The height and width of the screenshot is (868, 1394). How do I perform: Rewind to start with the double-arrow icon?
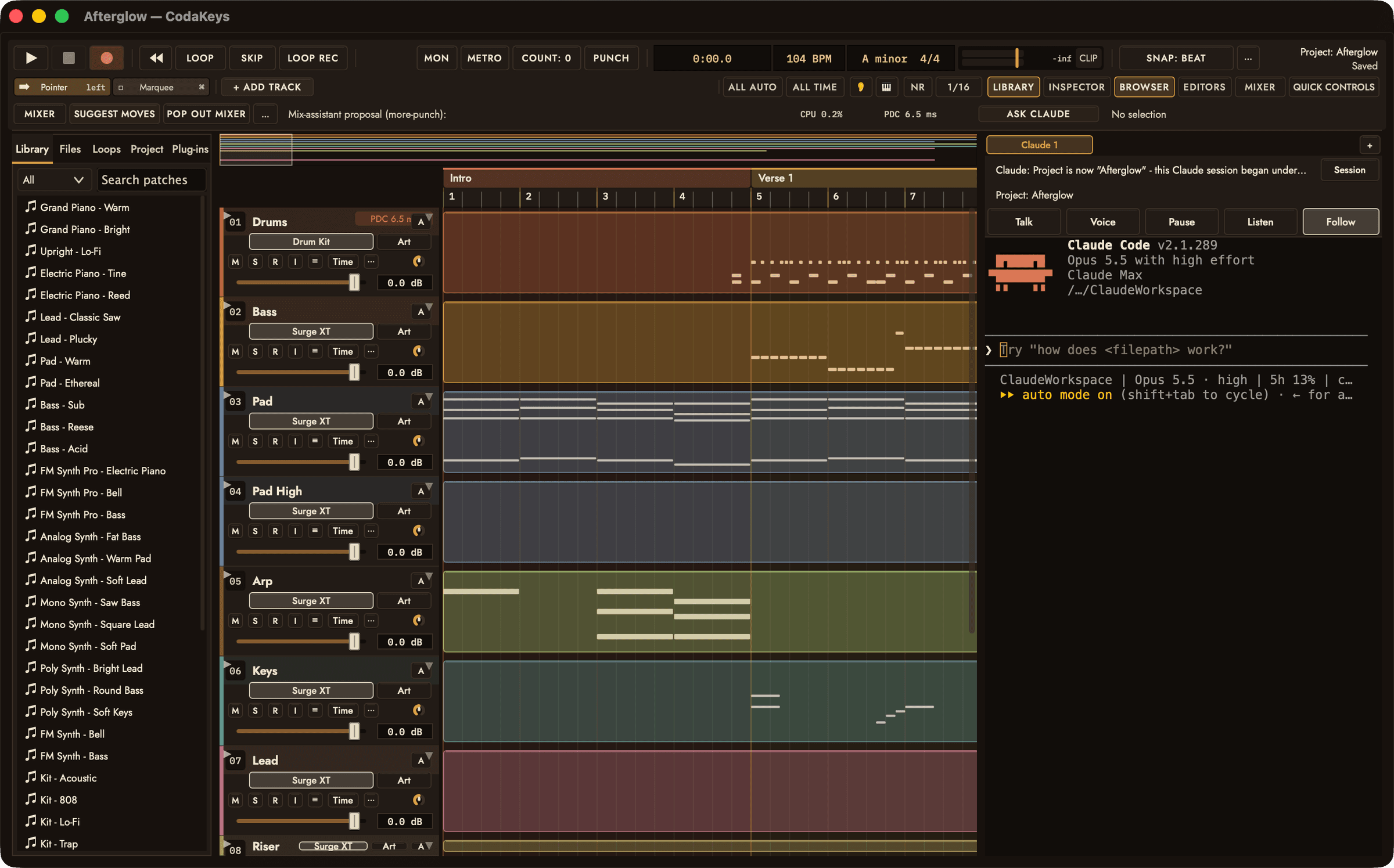click(x=156, y=58)
